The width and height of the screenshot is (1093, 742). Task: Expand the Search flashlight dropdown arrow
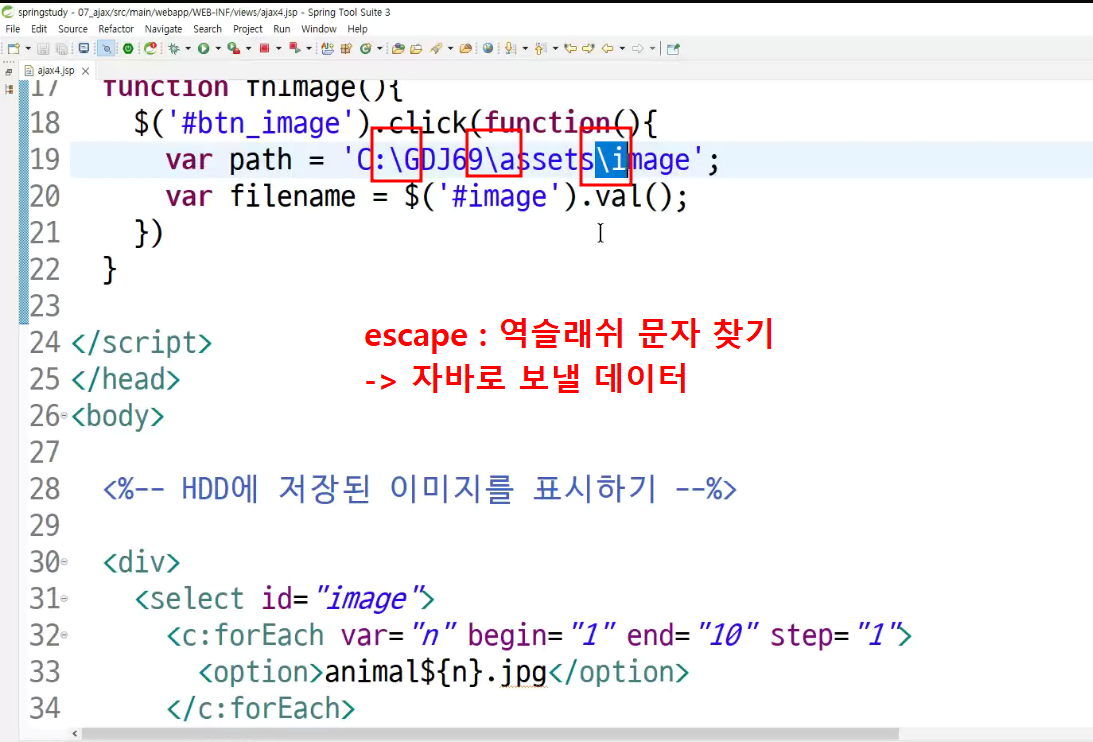450,49
